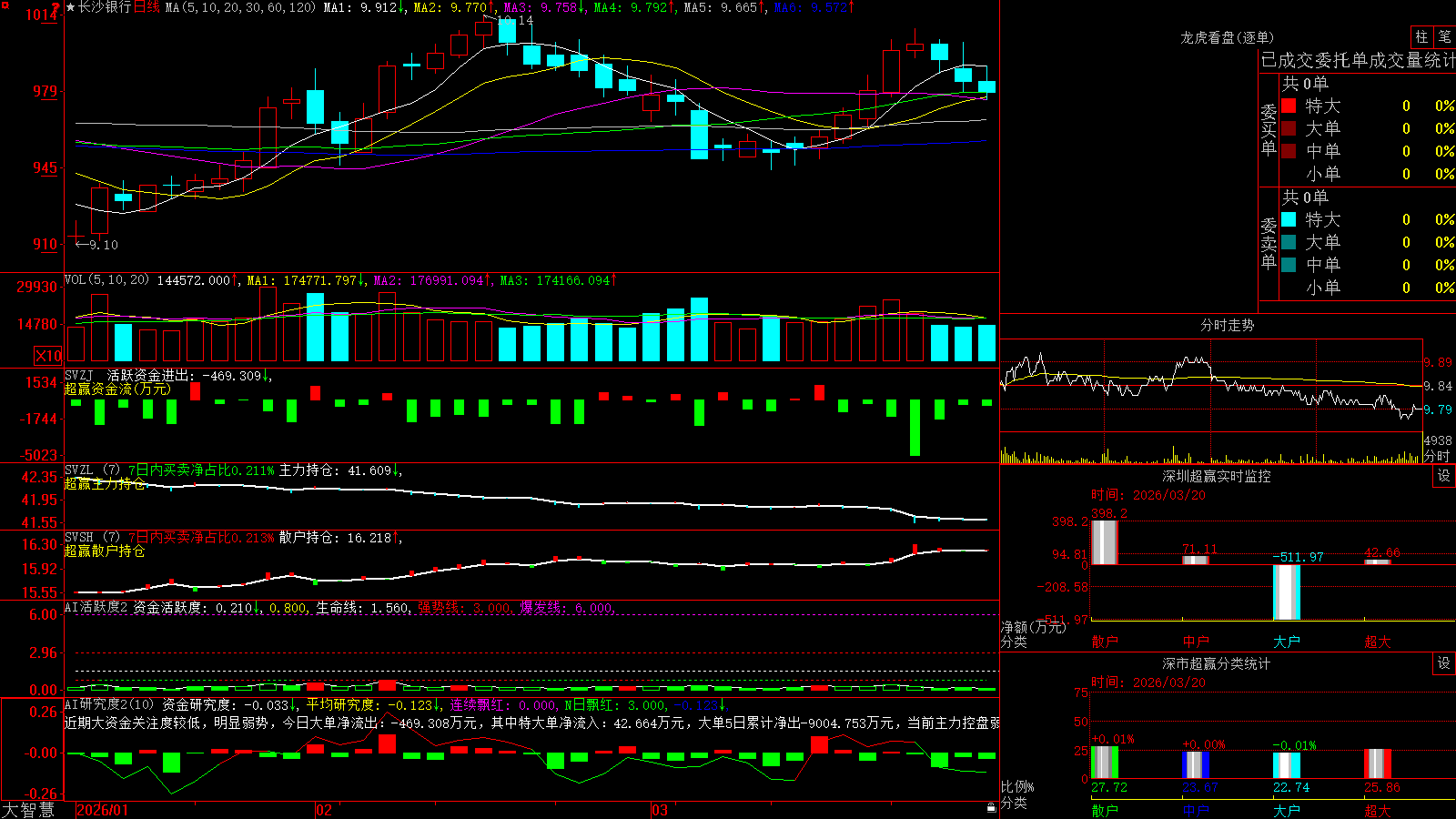Screen dimensions: 1456x819
Task: Open 设 settings for 深市超赢分类统计
Action: coord(1444,663)
